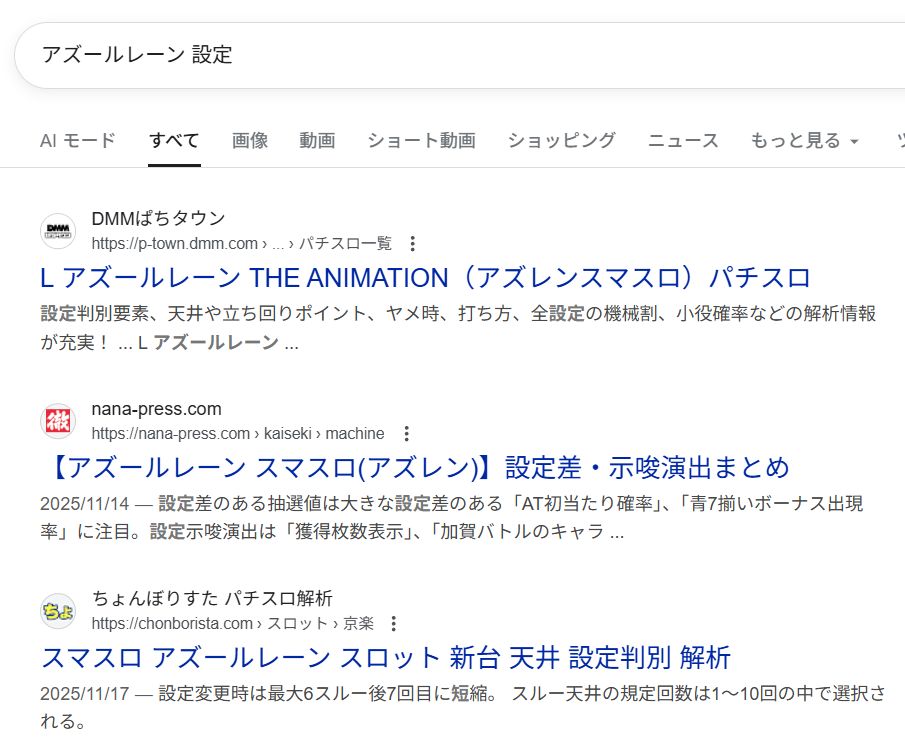Click the DMMぱちタウン site favicon
Image resolution: width=905 pixels, height=738 pixels.
[58, 231]
